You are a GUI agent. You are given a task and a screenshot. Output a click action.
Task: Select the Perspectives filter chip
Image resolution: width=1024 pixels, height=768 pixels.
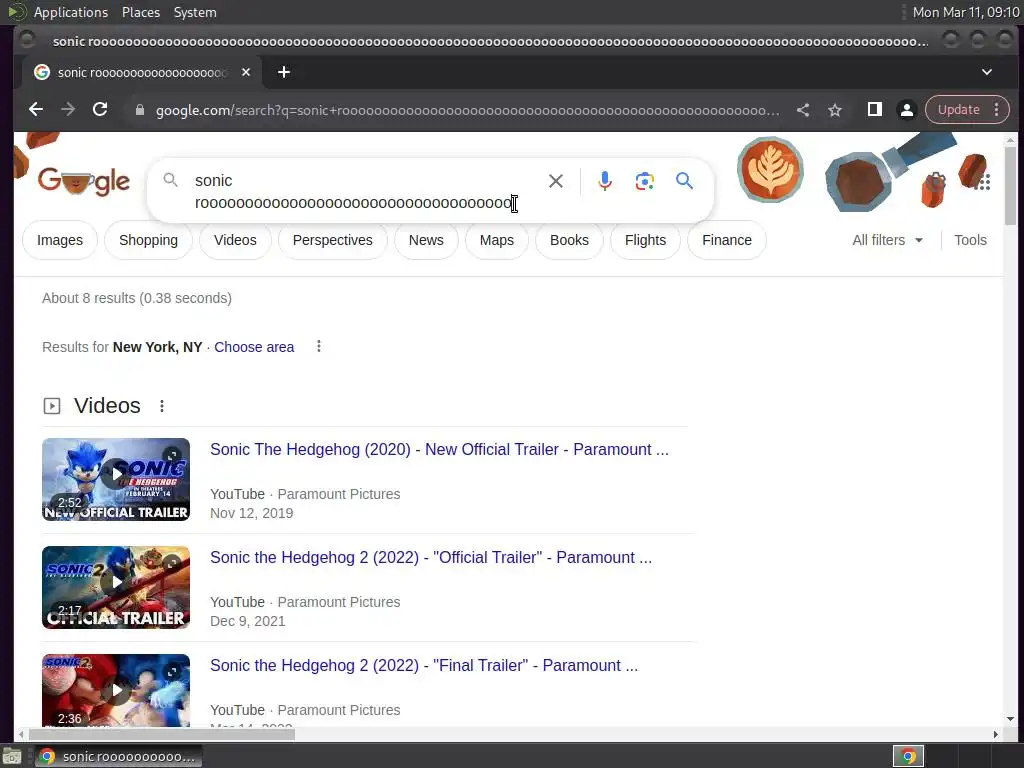point(332,240)
